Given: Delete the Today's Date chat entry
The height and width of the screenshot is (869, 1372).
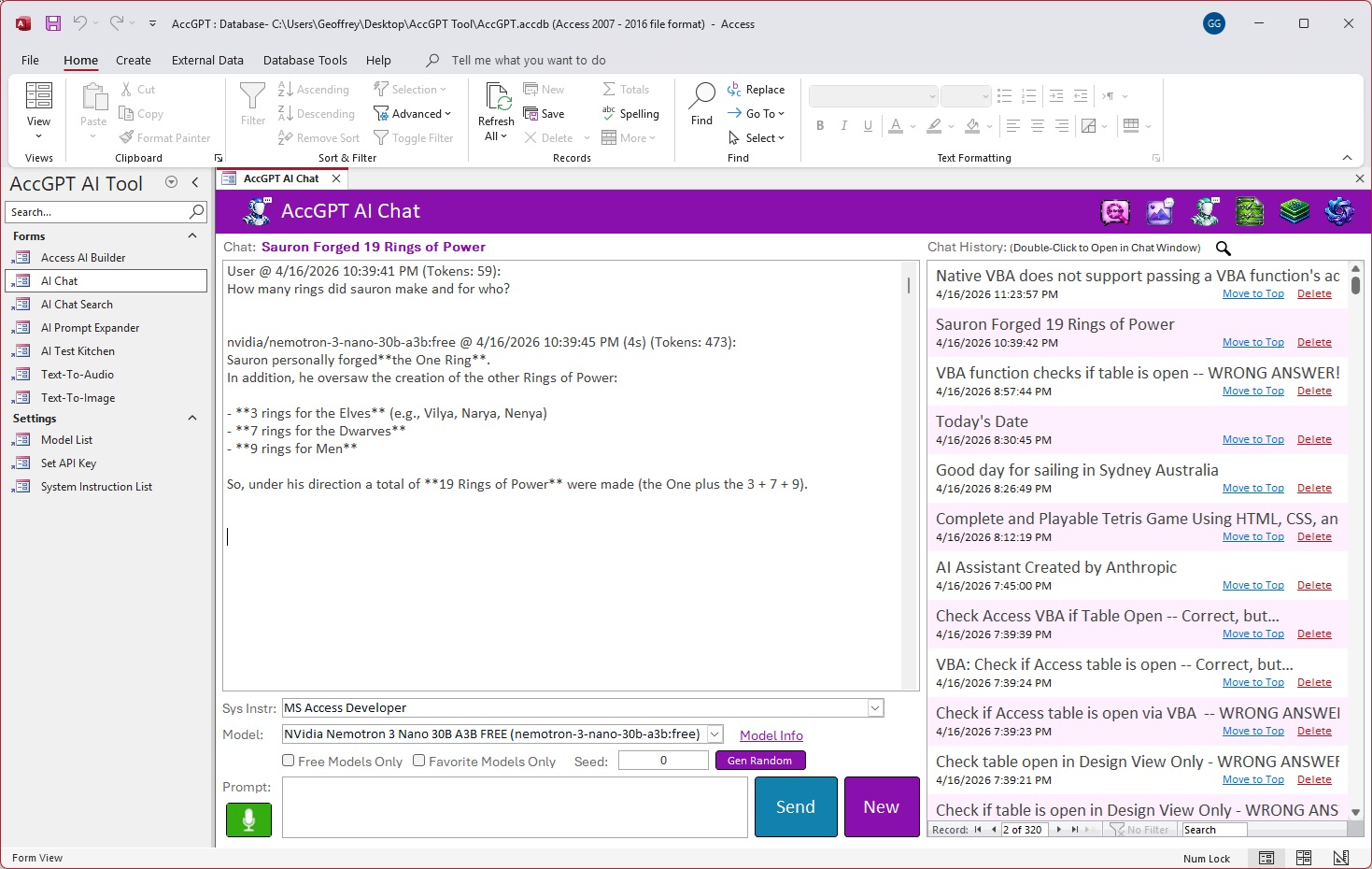Looking at the screenshot, I should coord(1314,439).
